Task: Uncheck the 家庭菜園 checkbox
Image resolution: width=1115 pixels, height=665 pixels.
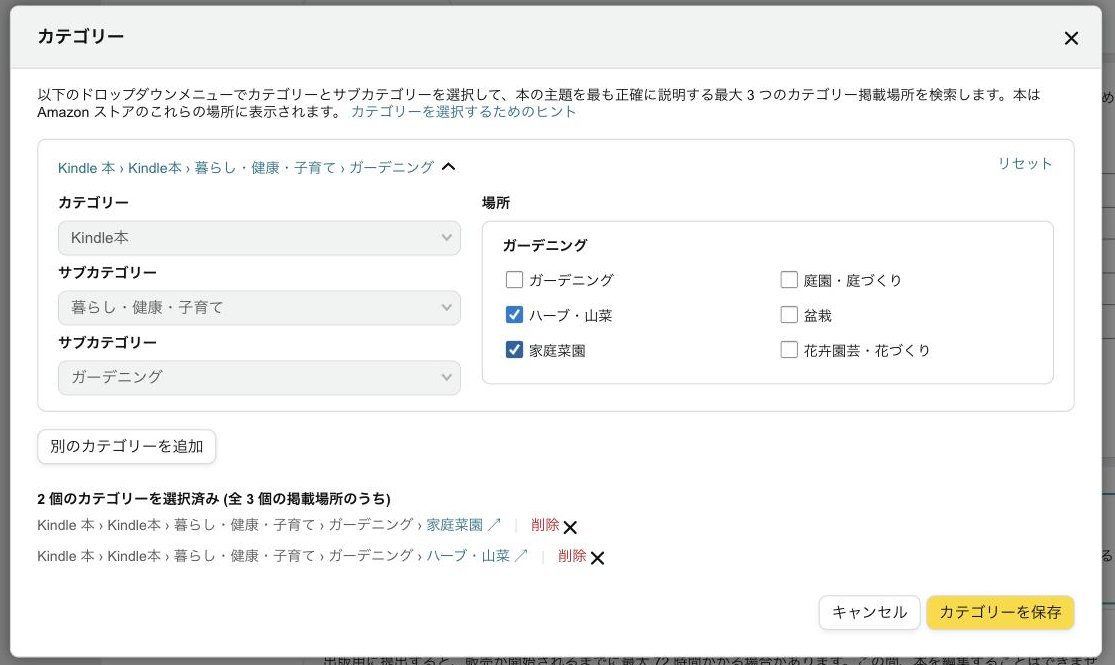Action: (514, 349)
